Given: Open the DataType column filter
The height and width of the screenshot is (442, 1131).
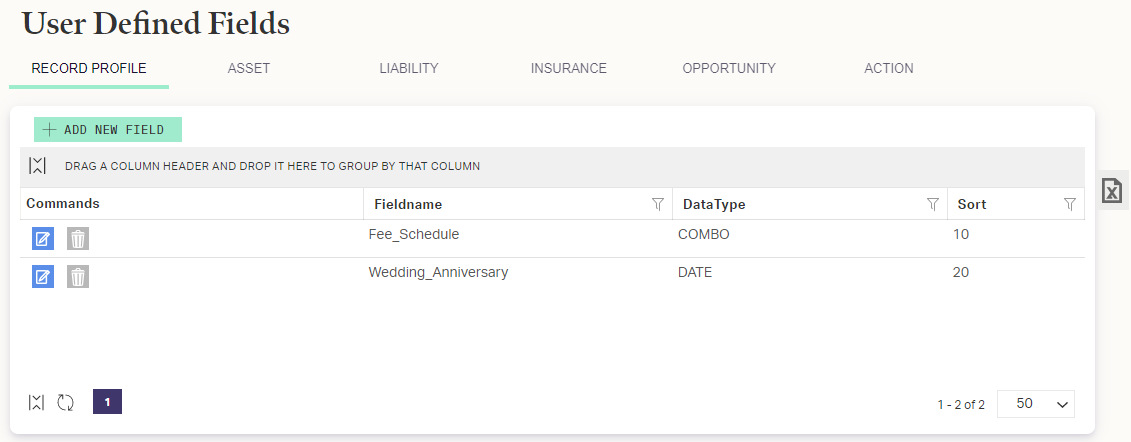Looking at the screenshot, I should [933, 204].
